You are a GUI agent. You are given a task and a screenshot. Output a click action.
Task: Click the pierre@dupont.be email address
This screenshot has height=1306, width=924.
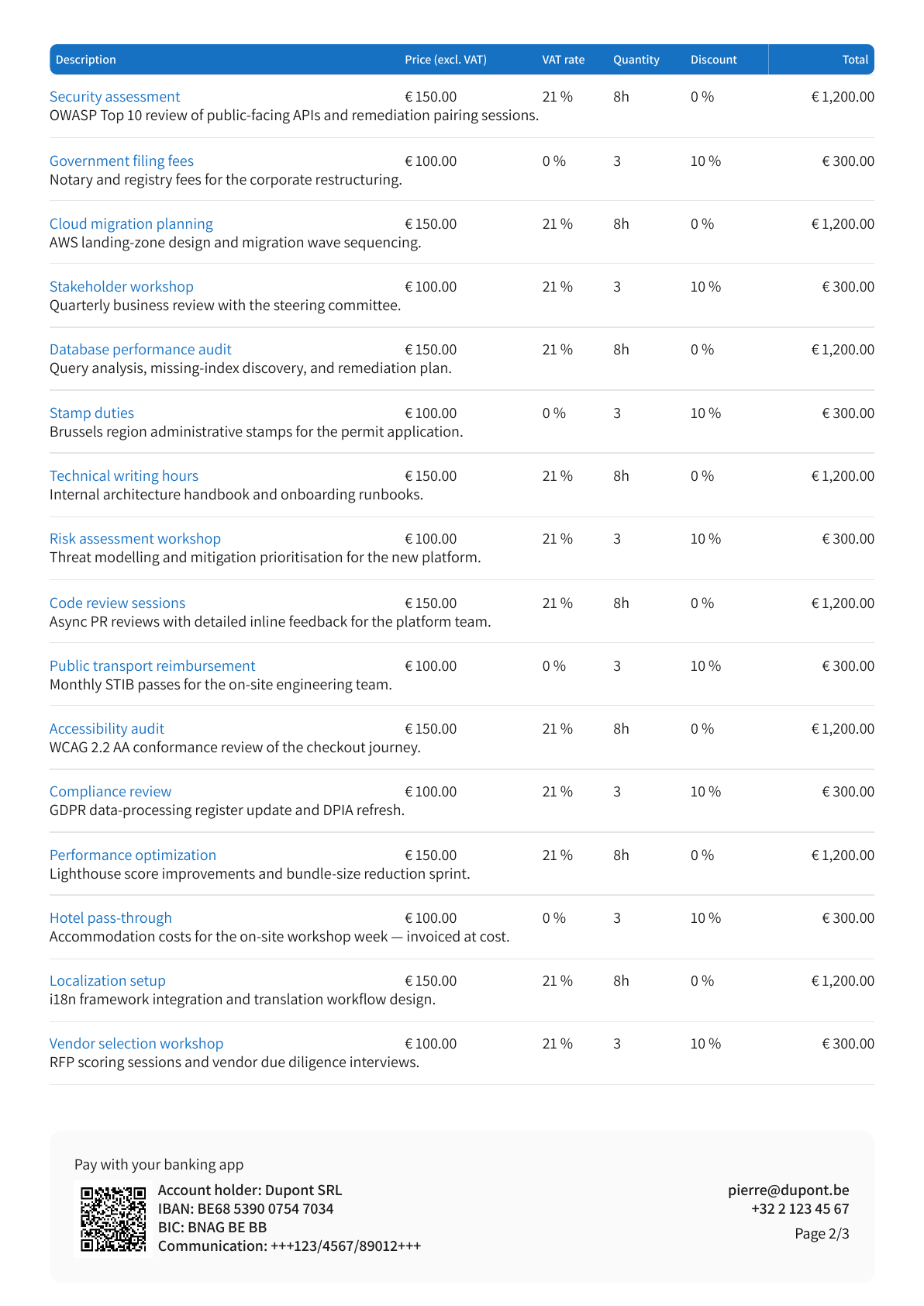pyautogui.click(x=788, y=1190)
